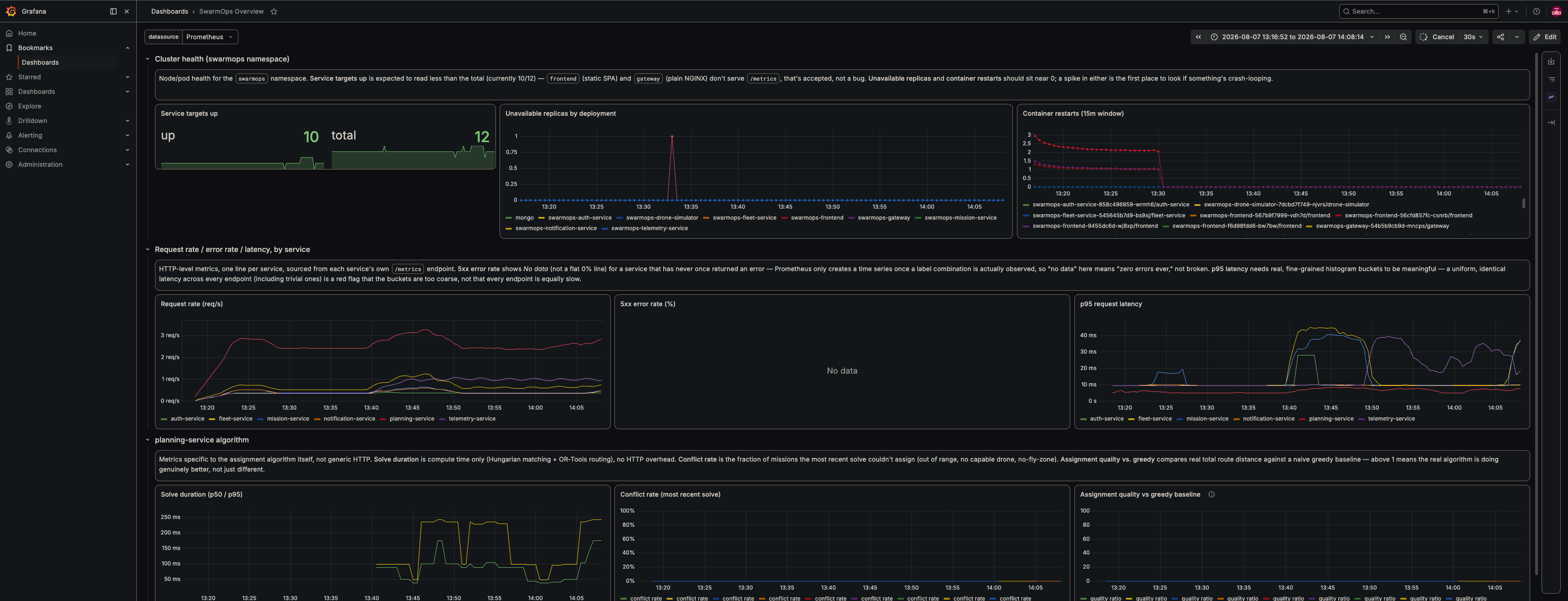Screen dimensions: 1568x601
Task: Click the Grafana logo icon
Action: (x=11, y=11)
